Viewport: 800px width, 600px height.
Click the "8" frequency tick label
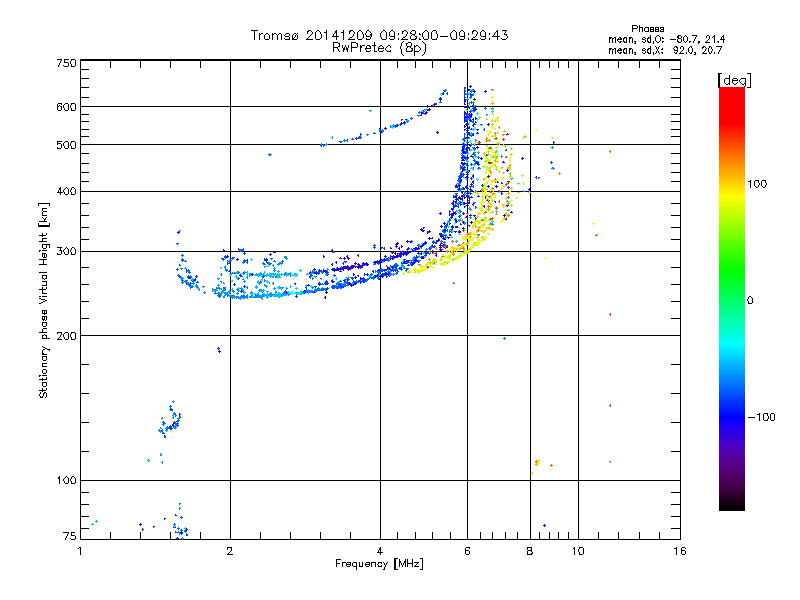(530, 551)
